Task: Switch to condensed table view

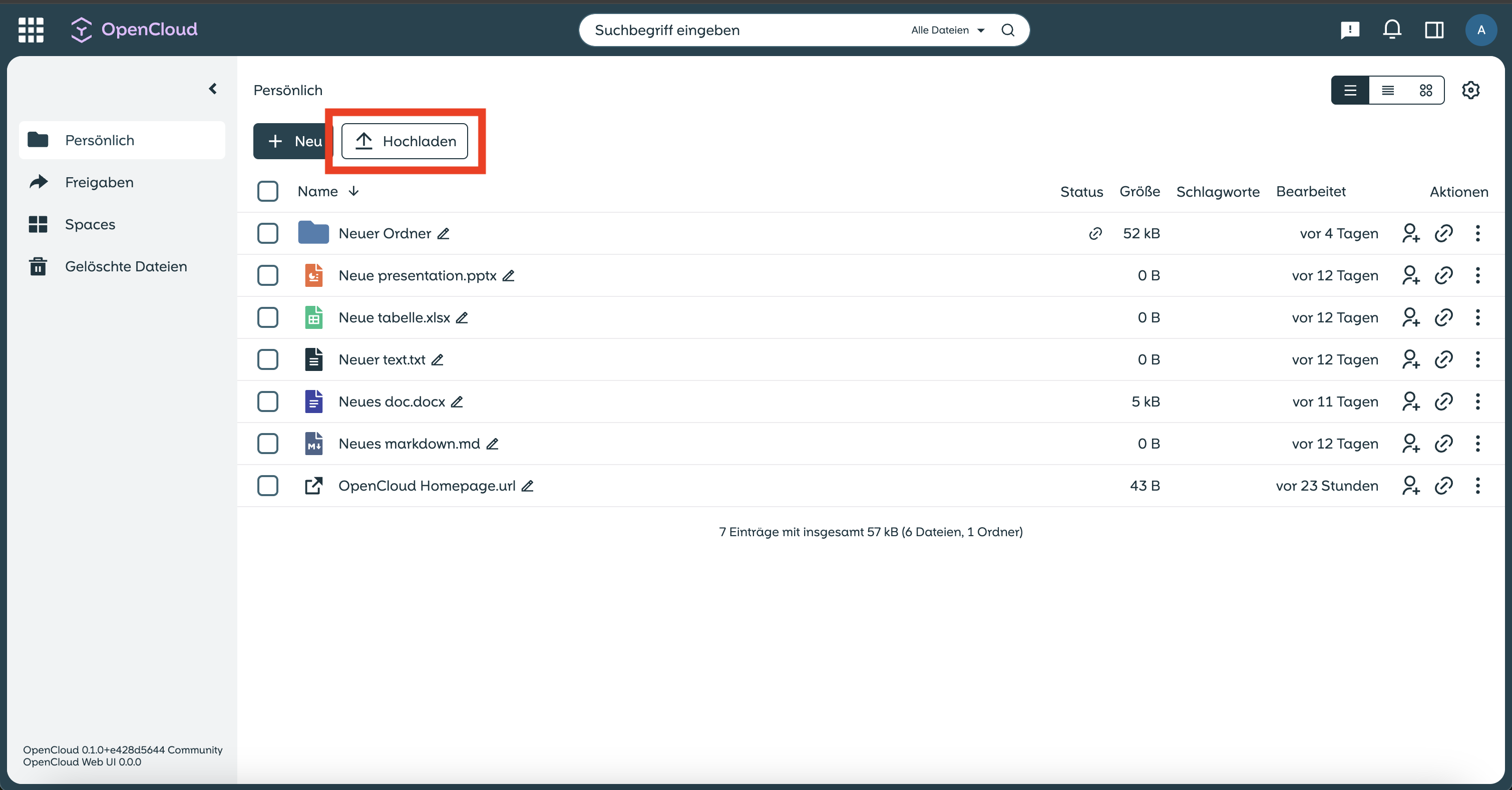Action: (x=1388, y=91)
